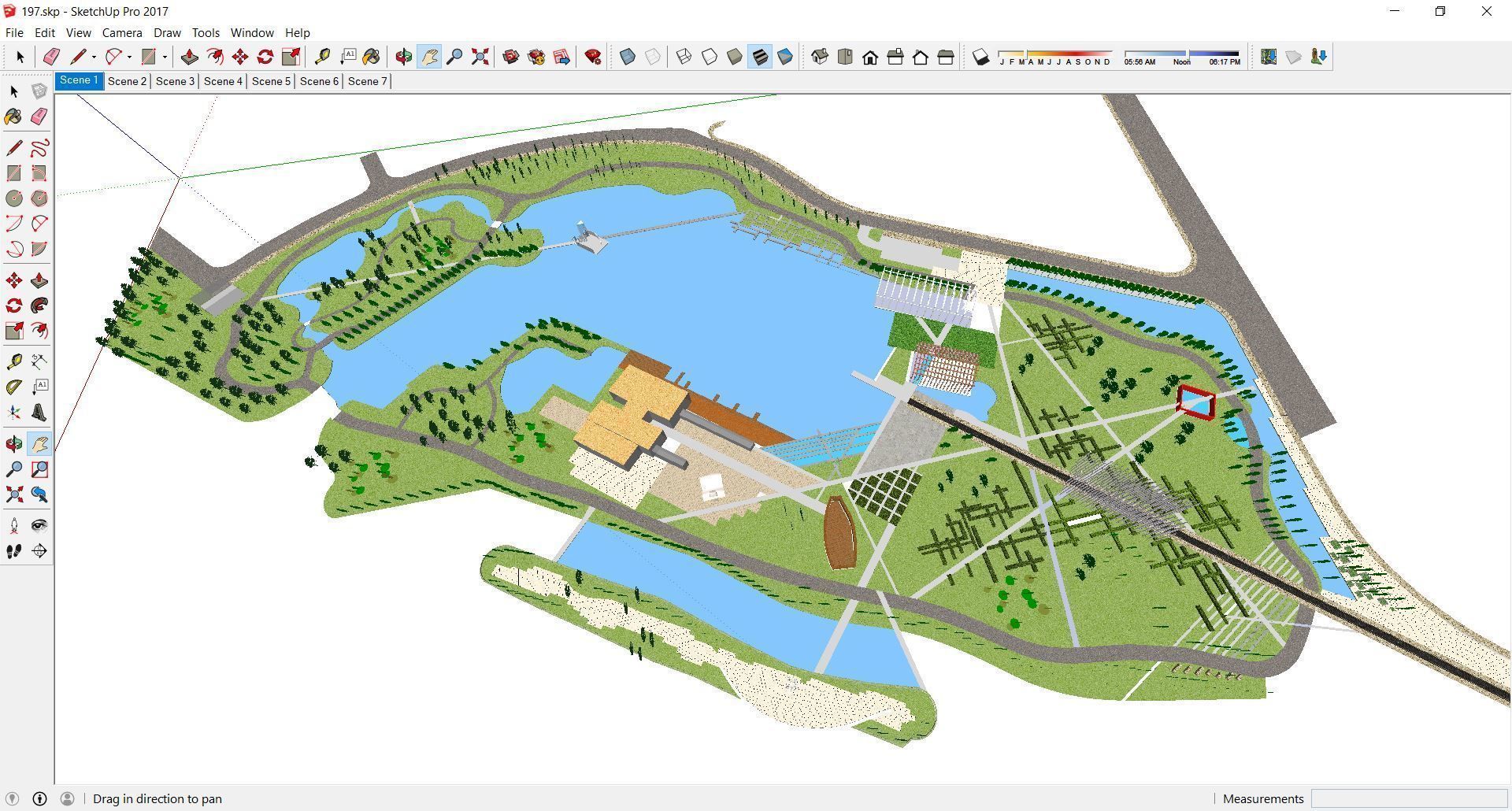Open the Camera menu

(x=122, y=33)
